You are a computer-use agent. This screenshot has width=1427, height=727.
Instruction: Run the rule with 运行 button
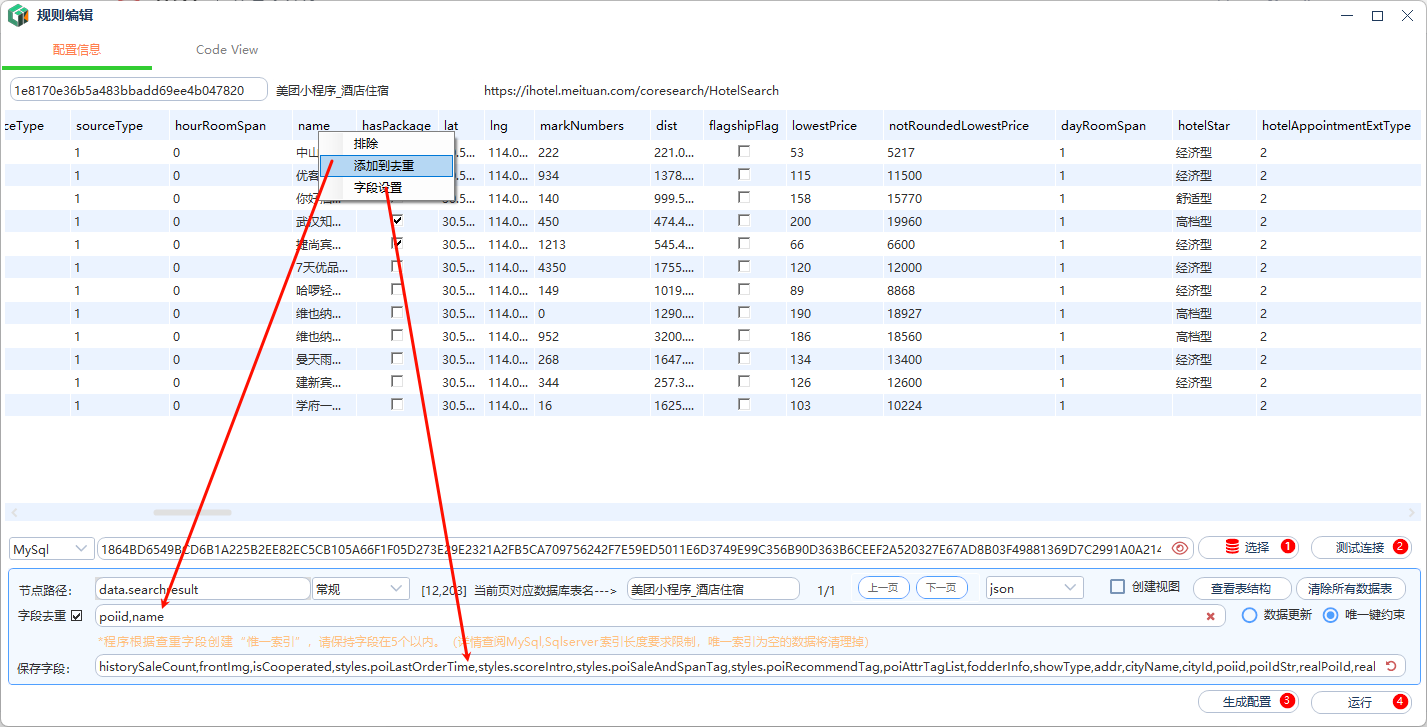(x=1360, y=702)
